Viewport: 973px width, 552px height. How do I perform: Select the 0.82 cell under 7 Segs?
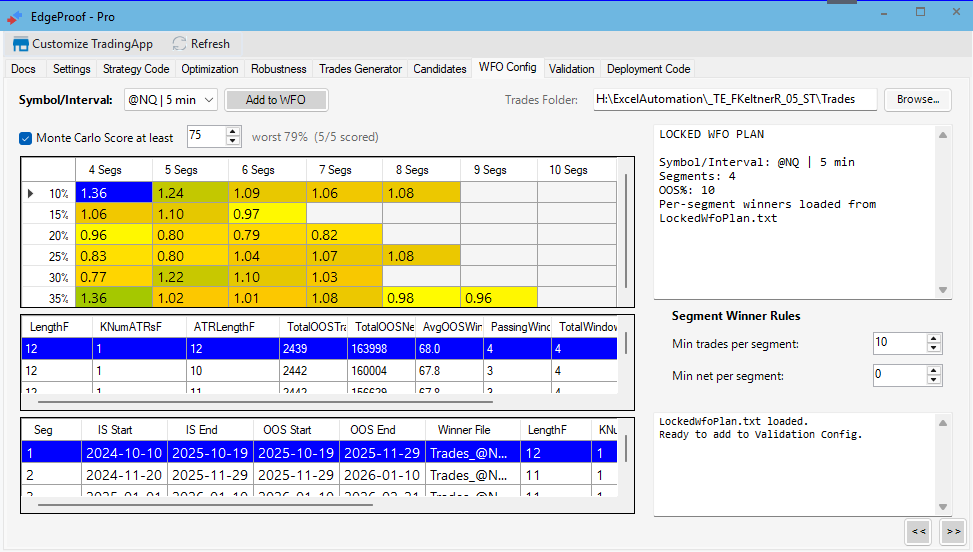click(344, 235)
